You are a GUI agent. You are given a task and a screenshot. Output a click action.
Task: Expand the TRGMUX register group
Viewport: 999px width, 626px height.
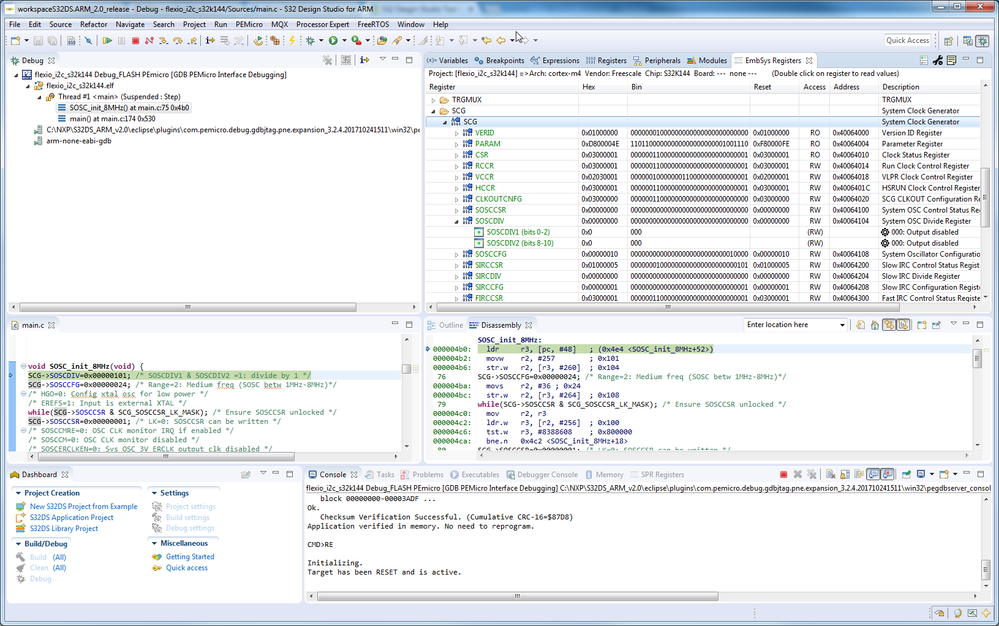pyautogui.click(x=433, y=100)
